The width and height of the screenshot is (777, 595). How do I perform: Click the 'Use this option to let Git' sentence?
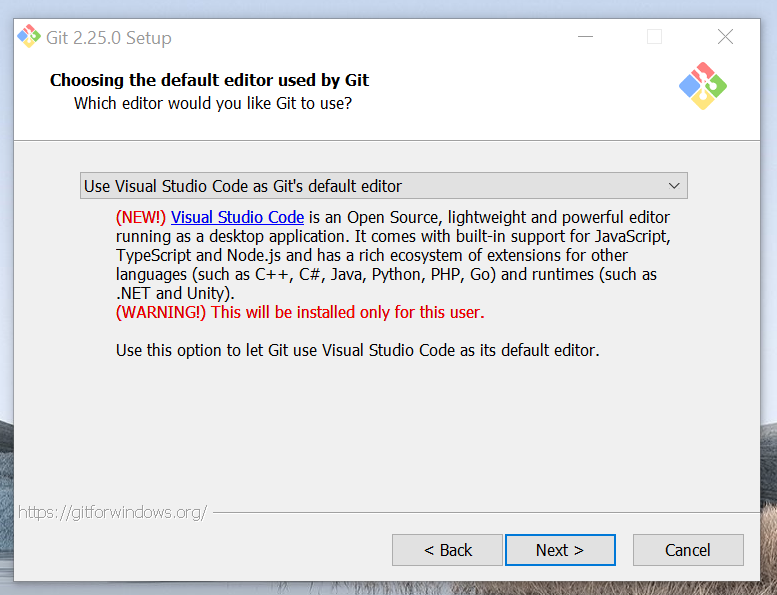click(x=358, y=350)
